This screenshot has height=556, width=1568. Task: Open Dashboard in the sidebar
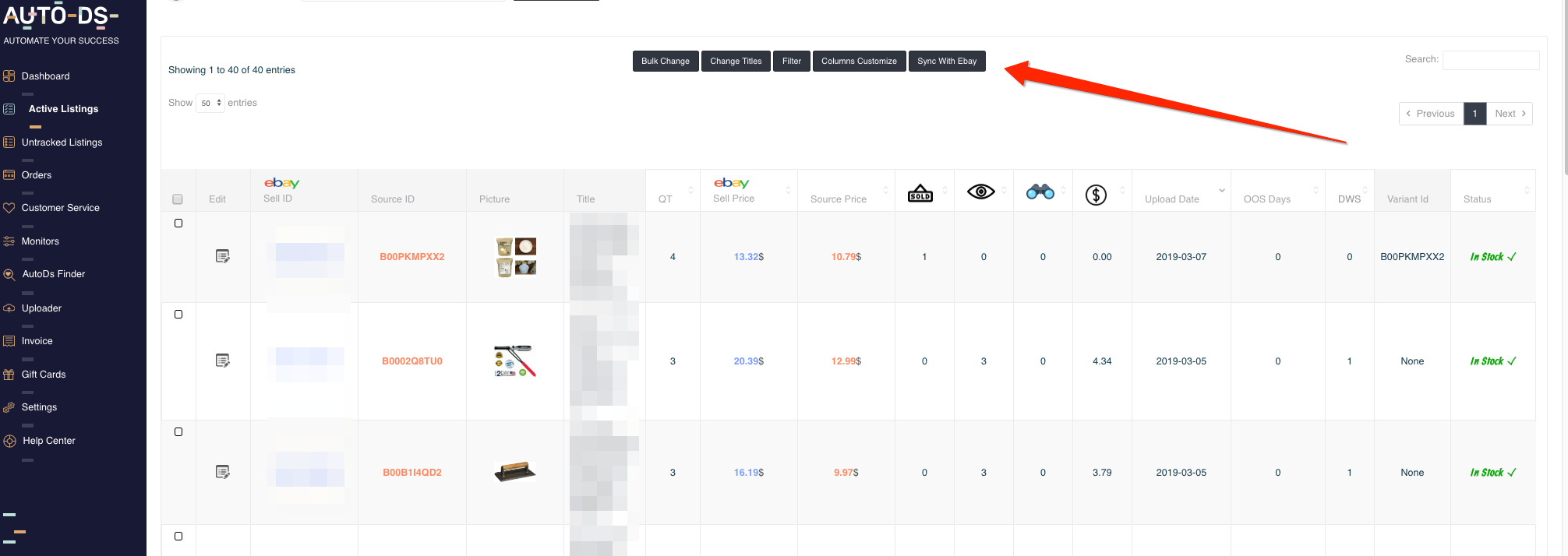point(45,76)
